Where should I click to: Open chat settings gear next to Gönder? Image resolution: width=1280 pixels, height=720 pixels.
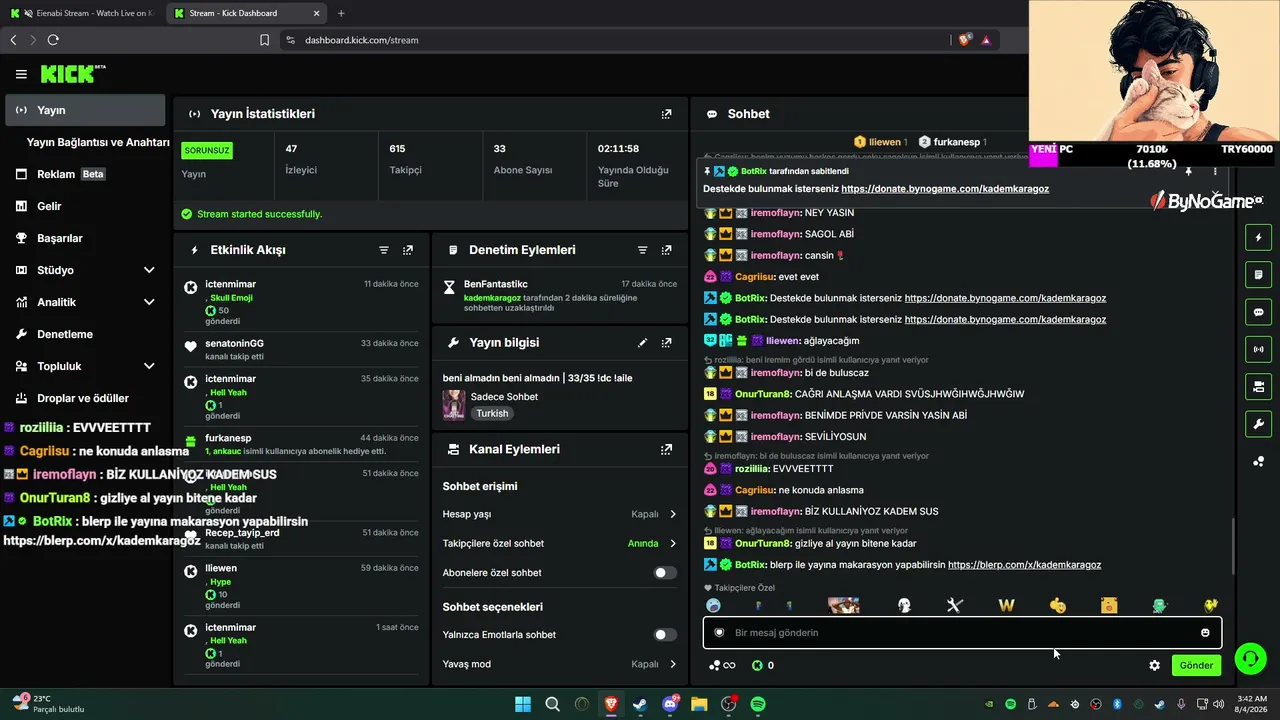click(x=1155, y=665)
